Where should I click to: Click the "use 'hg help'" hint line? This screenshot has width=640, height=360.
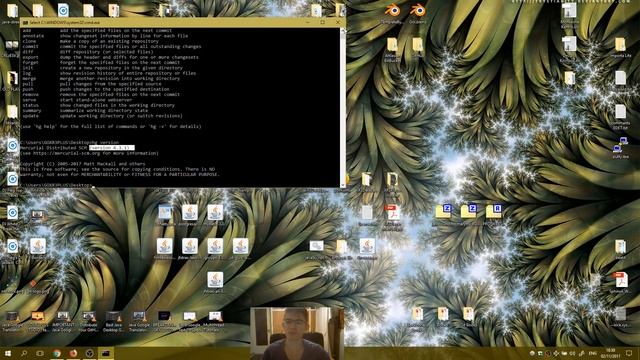click(111, 127)
